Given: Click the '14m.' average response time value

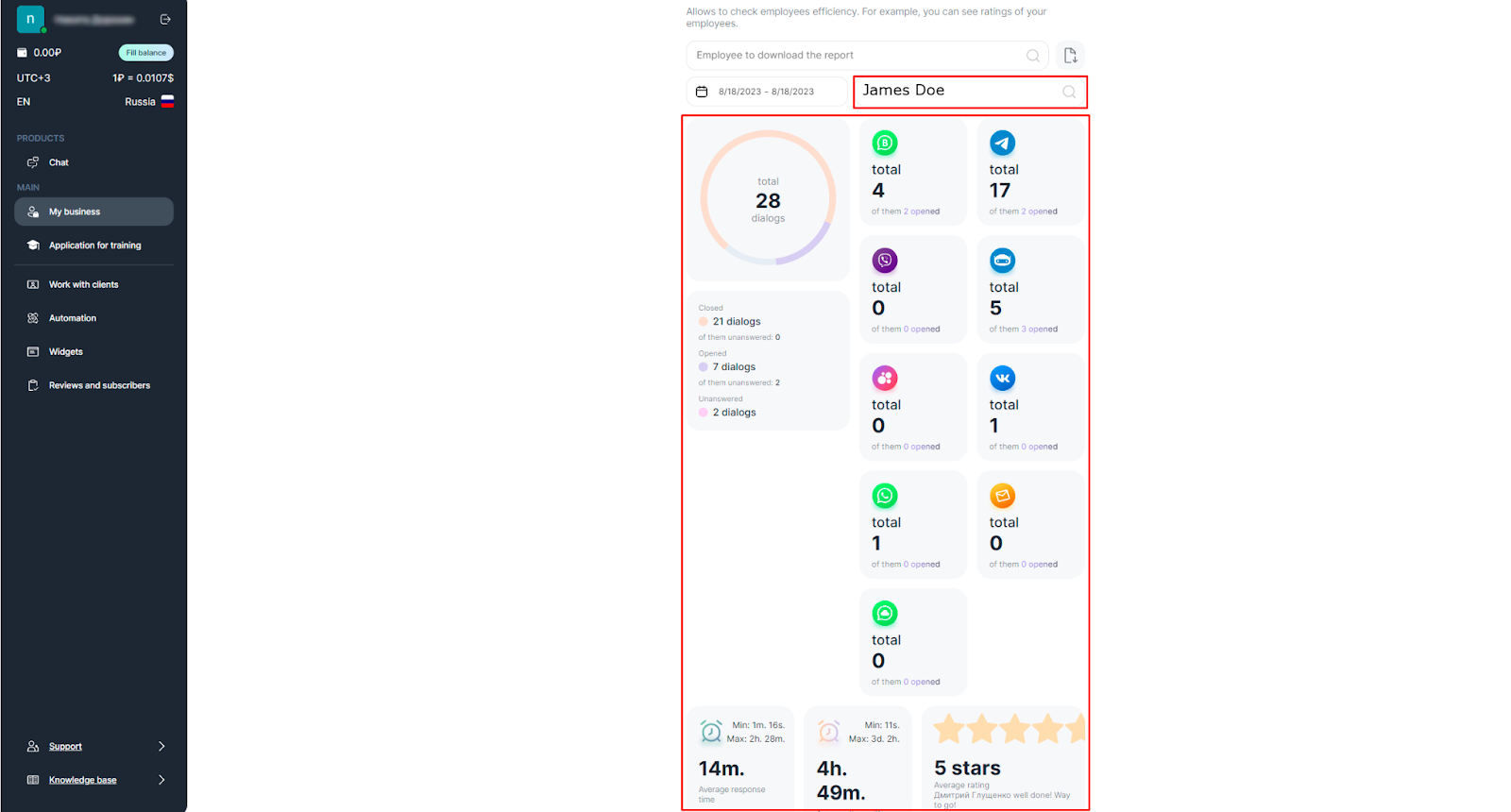Looking at the screenshot, I should click(722, 769).
